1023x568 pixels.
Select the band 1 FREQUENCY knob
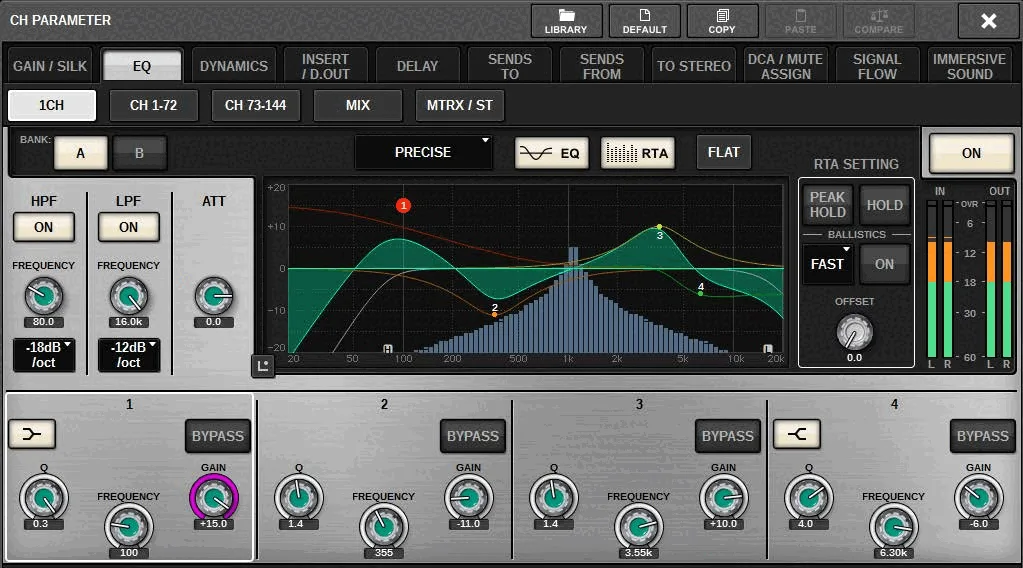point(129,528)
